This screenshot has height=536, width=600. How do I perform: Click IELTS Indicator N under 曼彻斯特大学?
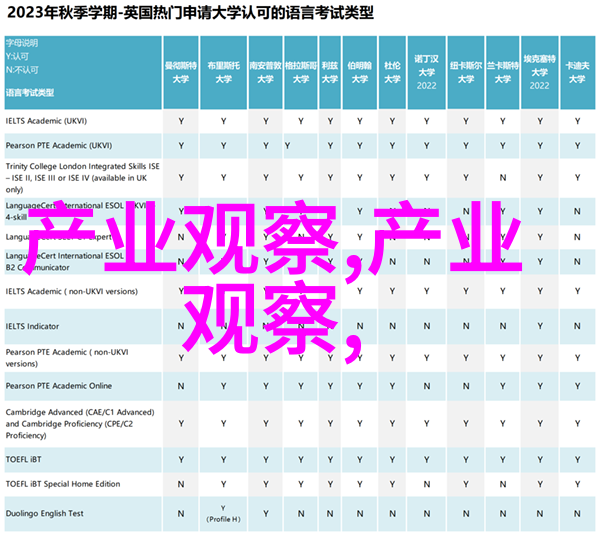point(181,326)
